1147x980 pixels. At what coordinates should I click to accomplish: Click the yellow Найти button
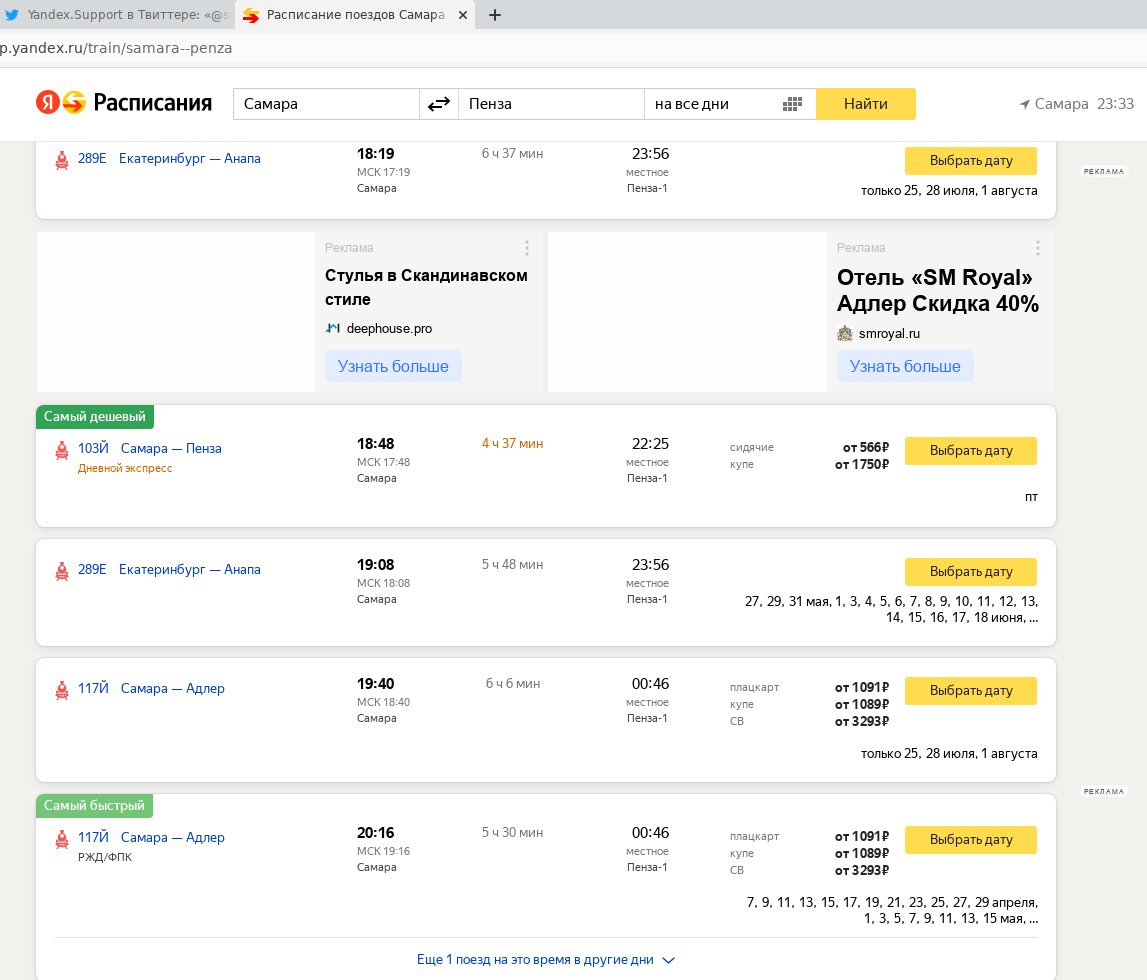(x=865, y=104)
